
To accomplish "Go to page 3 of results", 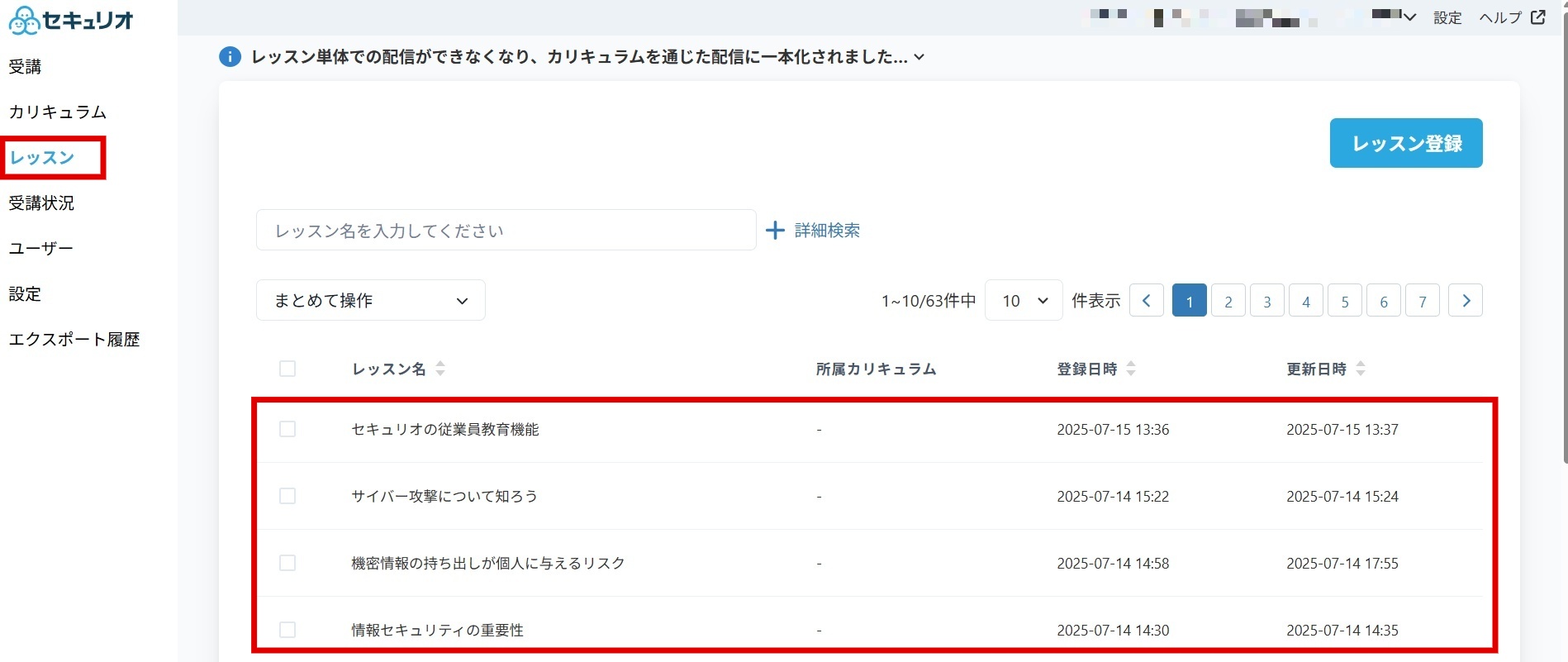I will coord(1267,301).
